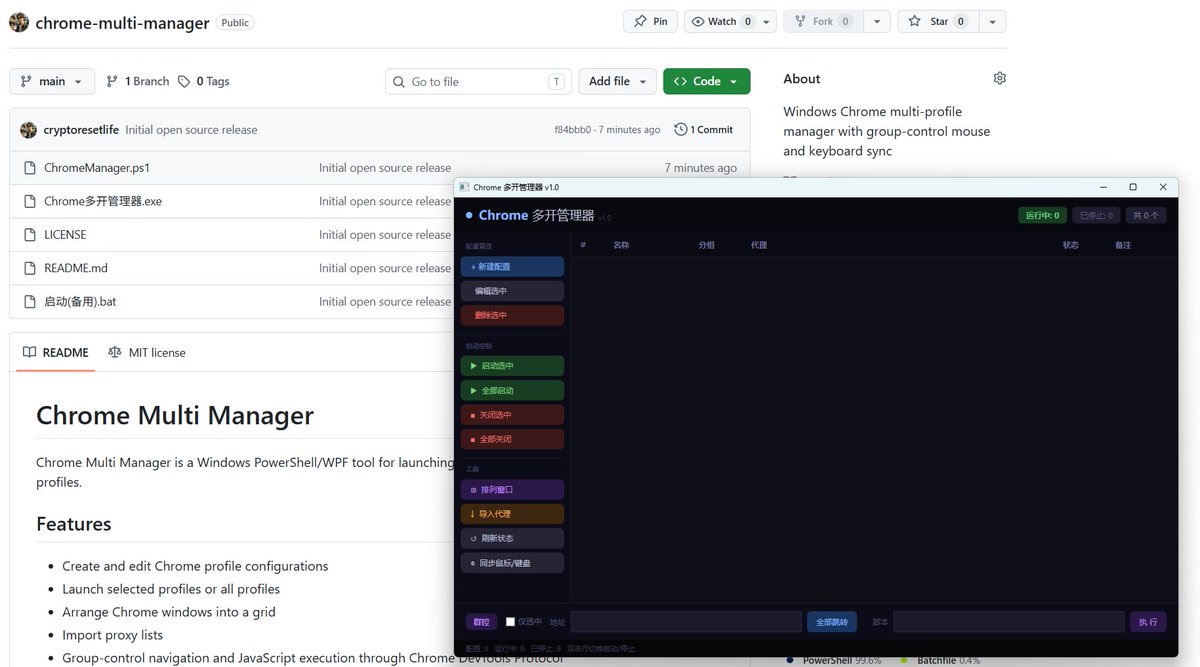Switch to the README tab

tap(56, 353)
